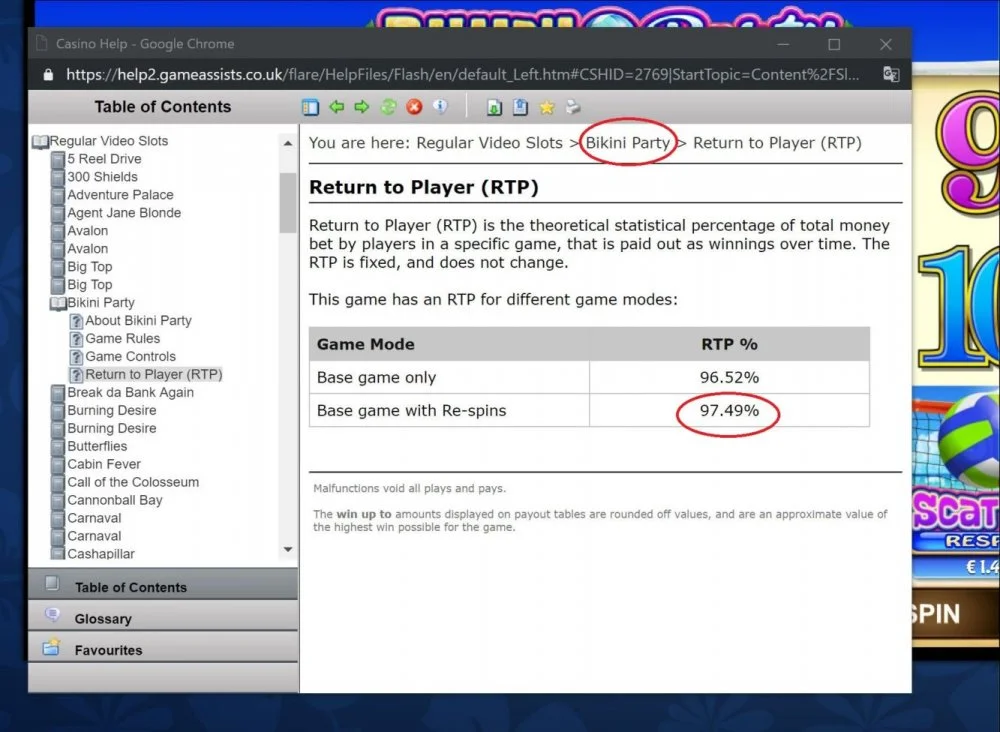Click the Butterflies tree entry
The width and height of the screenshot is (1000, 732).
[x=97, y=446]
